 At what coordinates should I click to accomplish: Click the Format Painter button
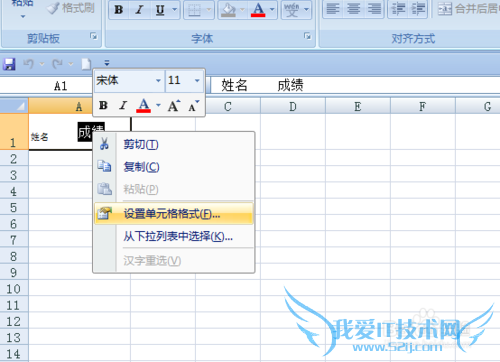[71, 8]
